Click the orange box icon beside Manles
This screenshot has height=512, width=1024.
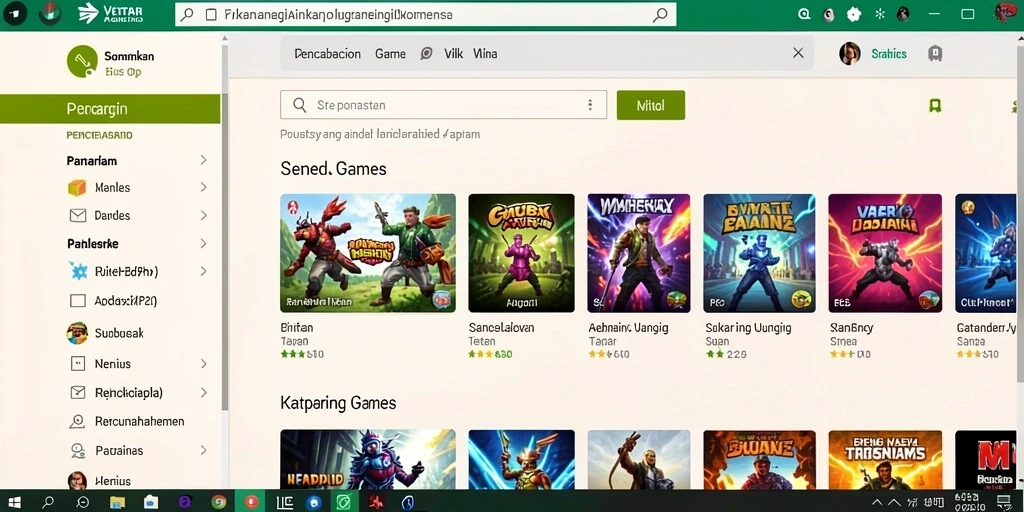pos(77,188)
